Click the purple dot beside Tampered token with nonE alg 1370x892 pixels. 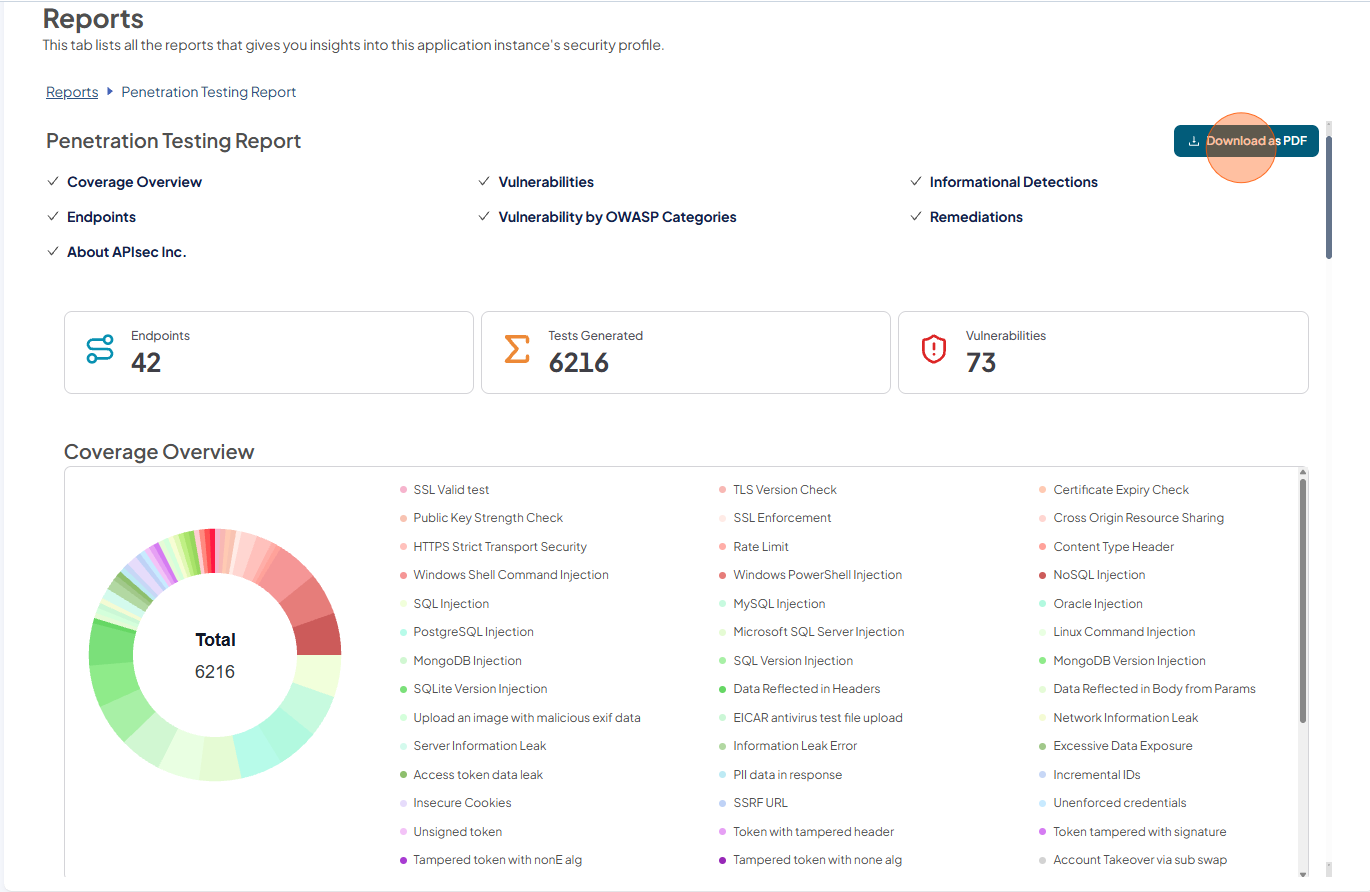point(403,860)
